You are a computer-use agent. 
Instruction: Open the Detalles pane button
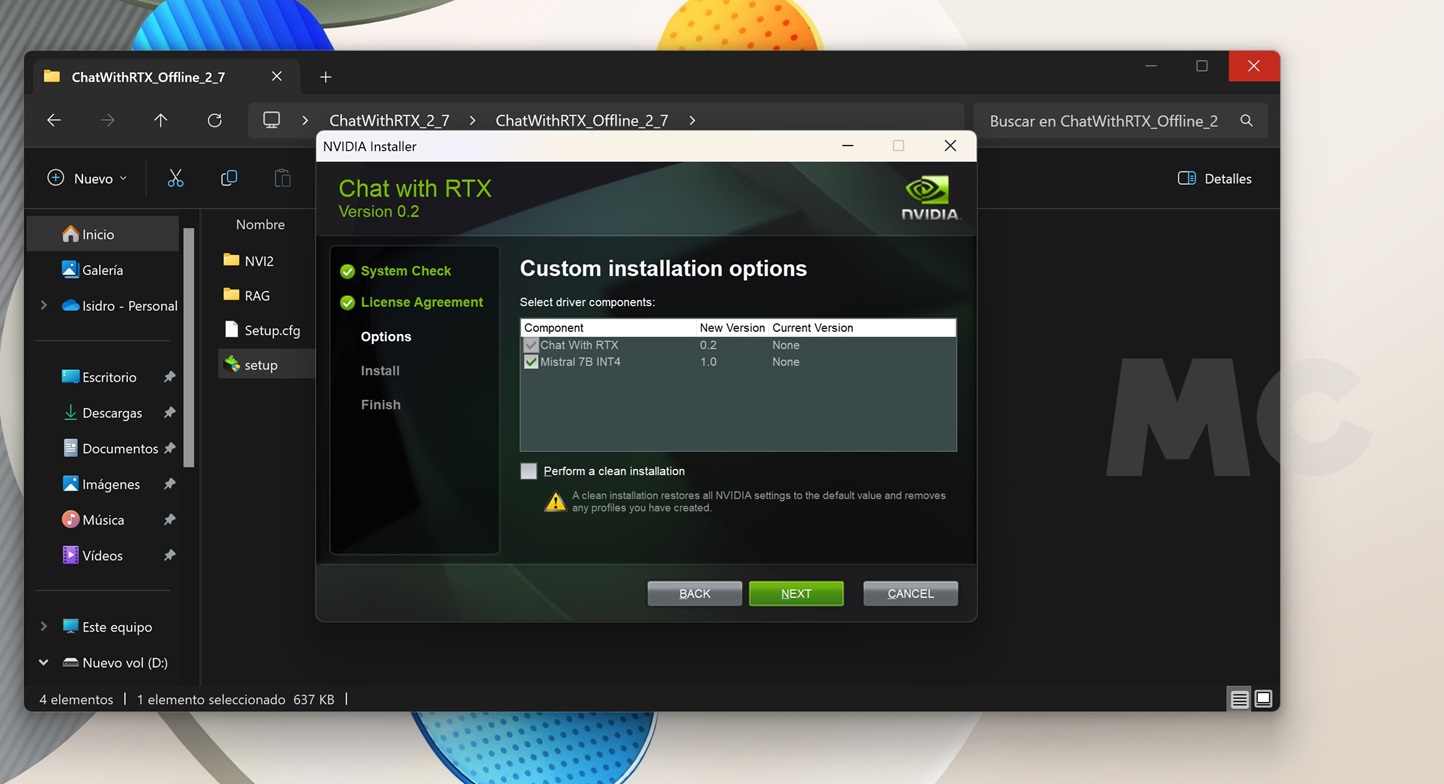pyautogui.click(x=1214, y=178)
